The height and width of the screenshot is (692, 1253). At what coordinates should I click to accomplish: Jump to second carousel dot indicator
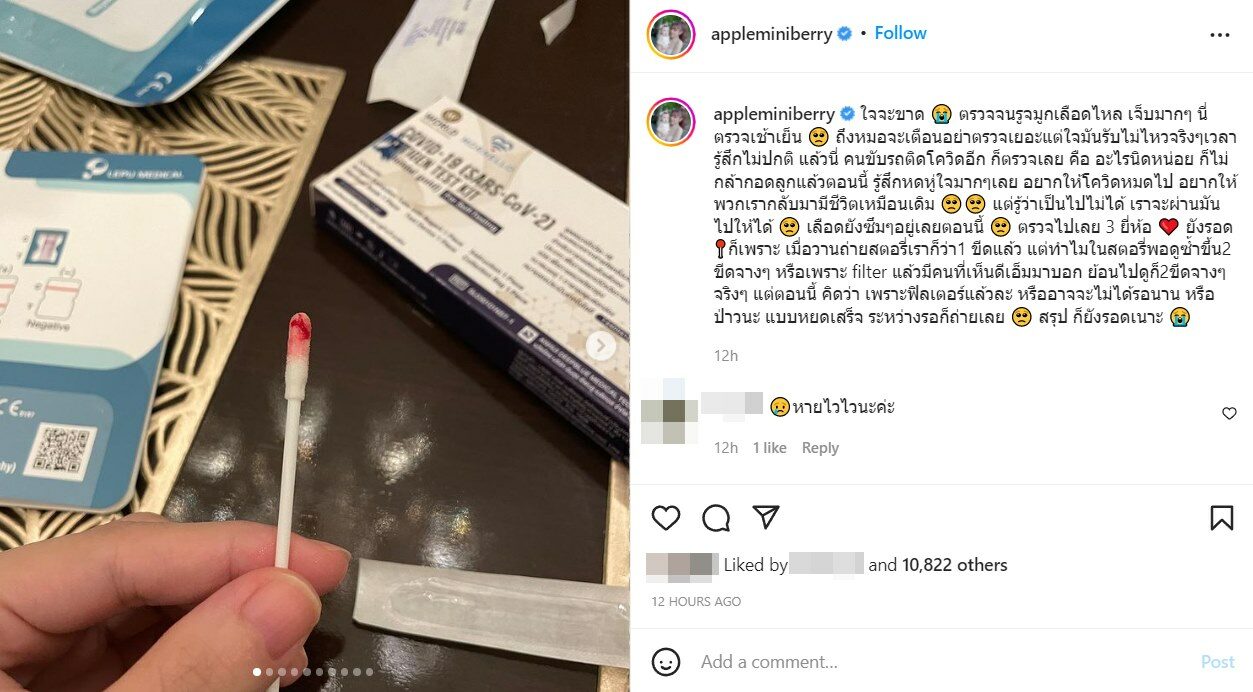(x=269, y=672)
